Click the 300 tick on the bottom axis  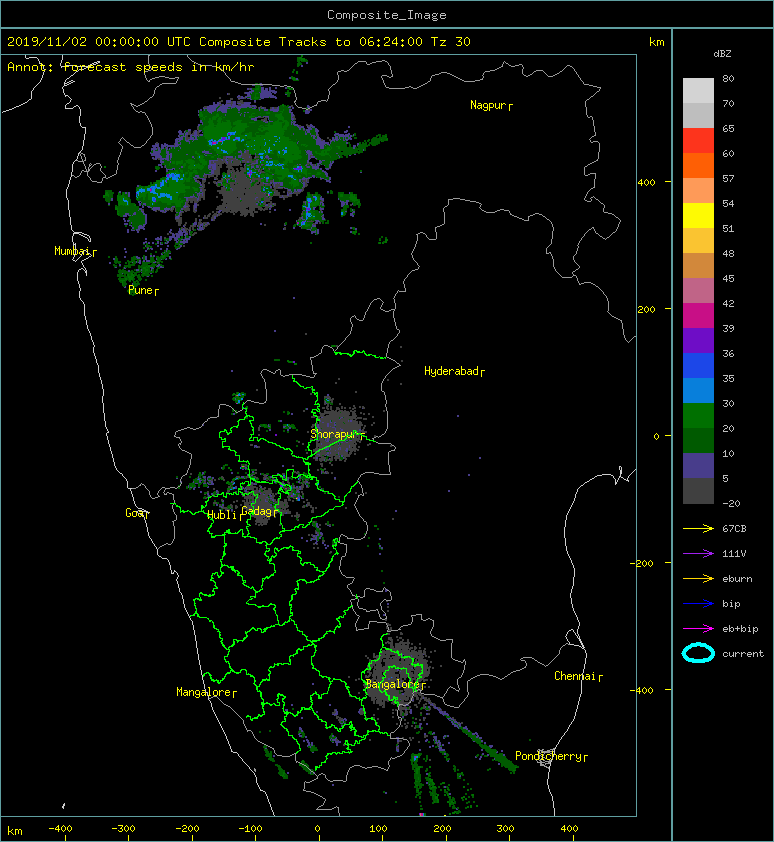tap(505, 829)
